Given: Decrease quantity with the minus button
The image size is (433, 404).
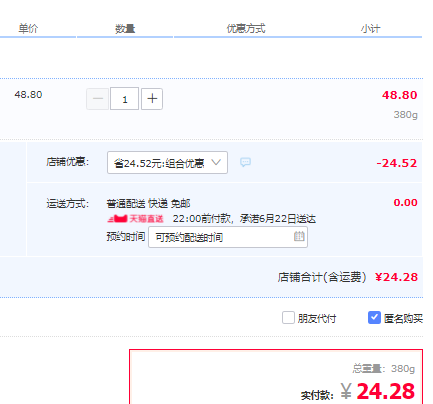Looking at the screenshot, I should [98, 99].
